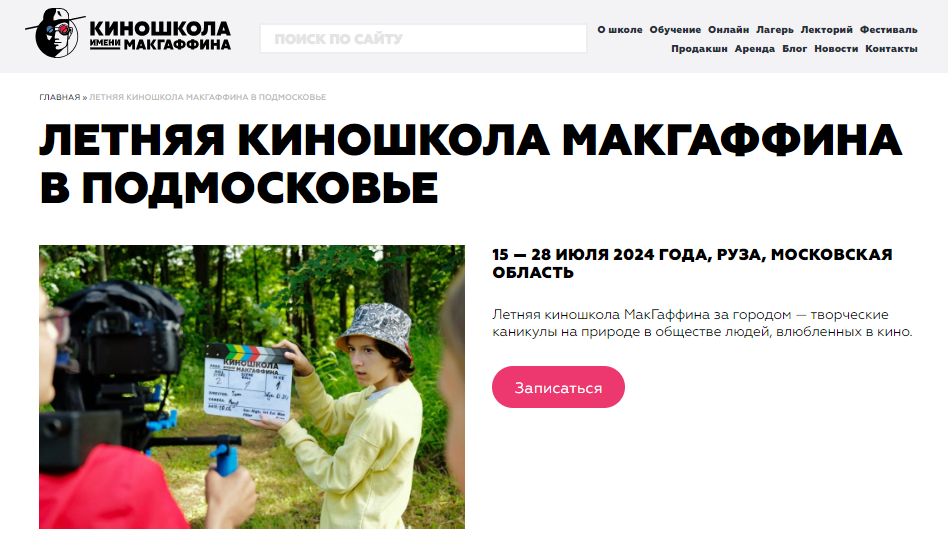Click the pink 'Записаться' button

[x=558, y=387]
